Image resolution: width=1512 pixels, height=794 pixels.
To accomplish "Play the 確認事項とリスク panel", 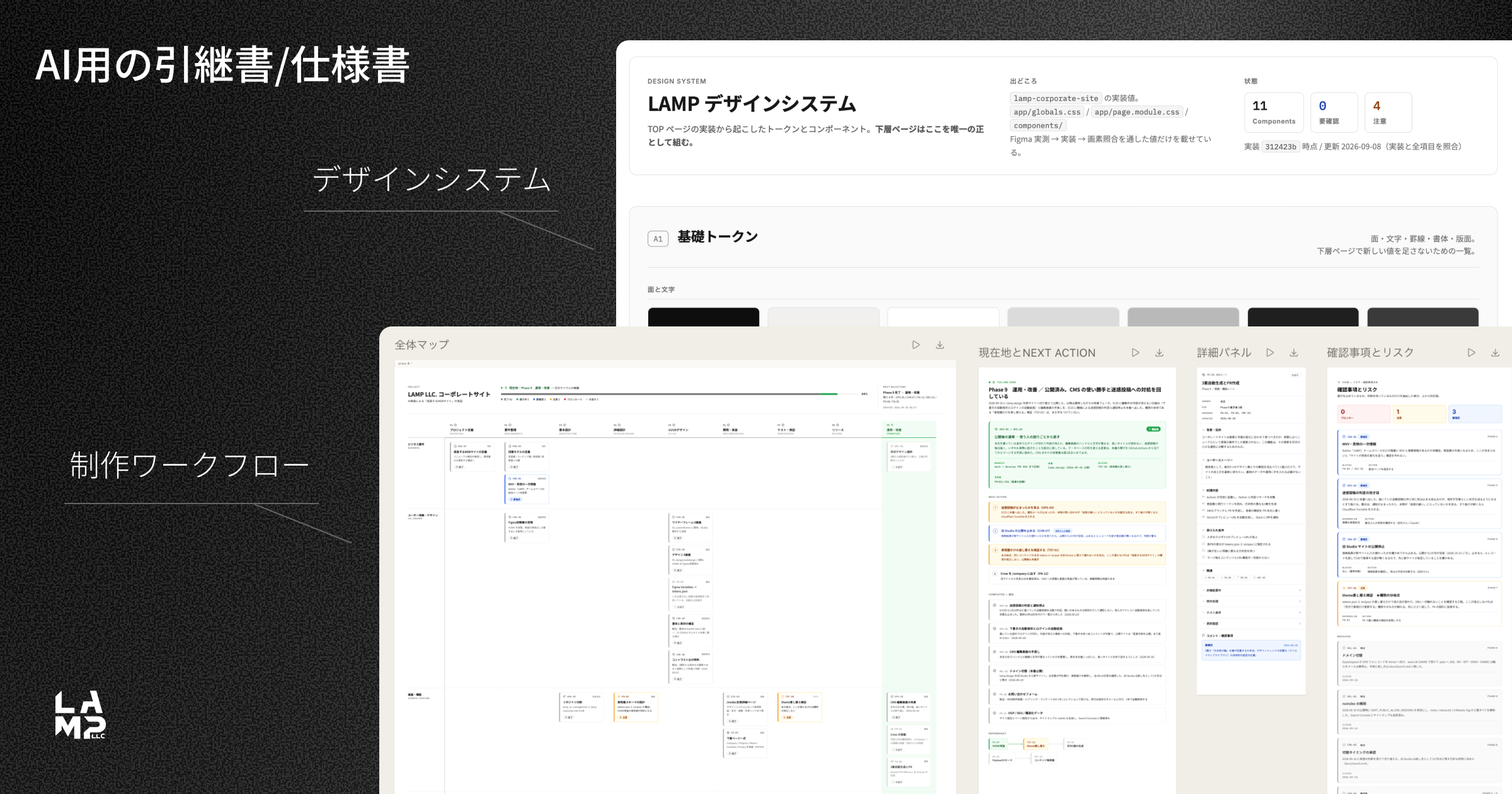I will 1471,353.
